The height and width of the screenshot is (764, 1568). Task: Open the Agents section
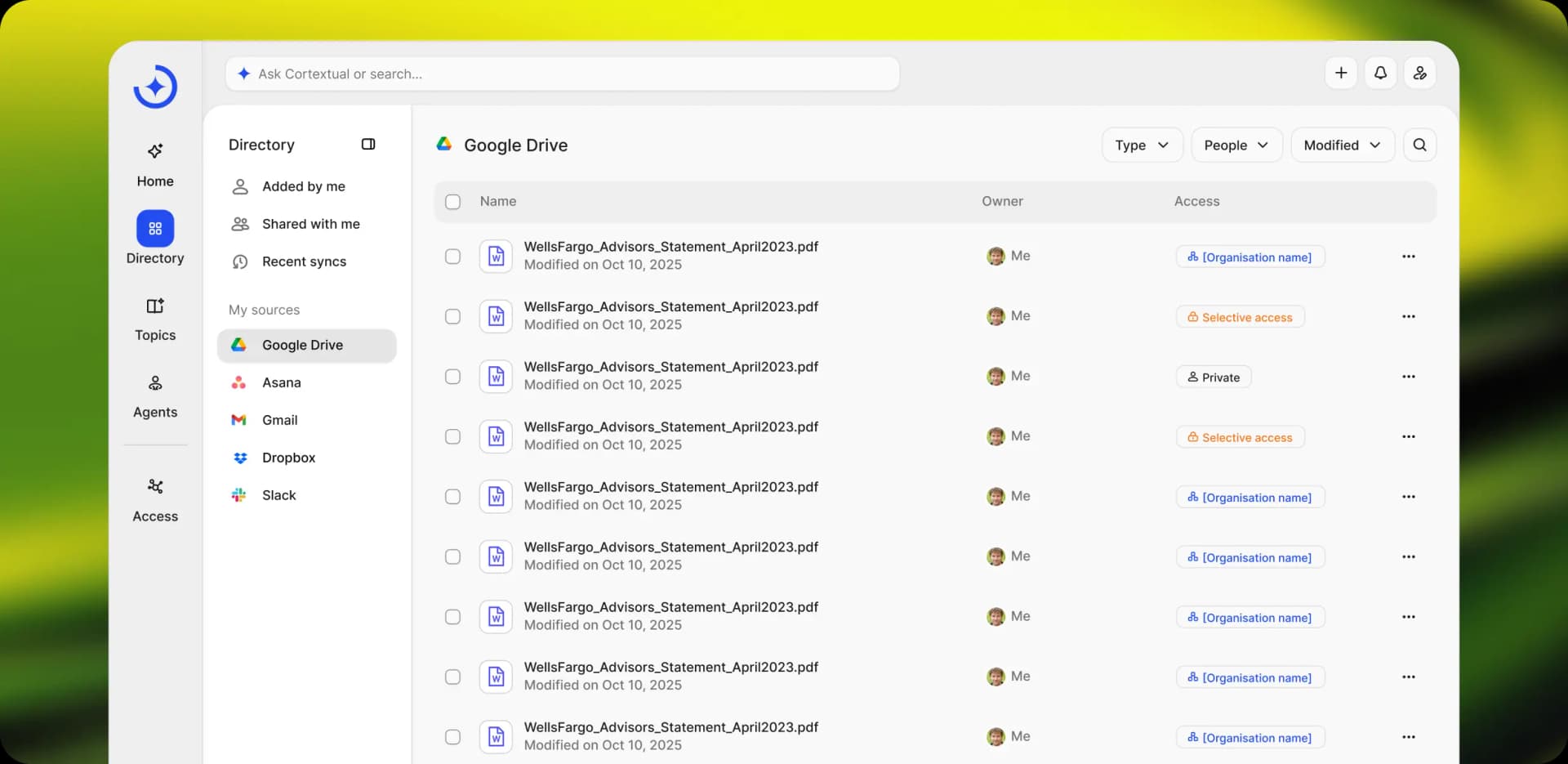[155, 396]
